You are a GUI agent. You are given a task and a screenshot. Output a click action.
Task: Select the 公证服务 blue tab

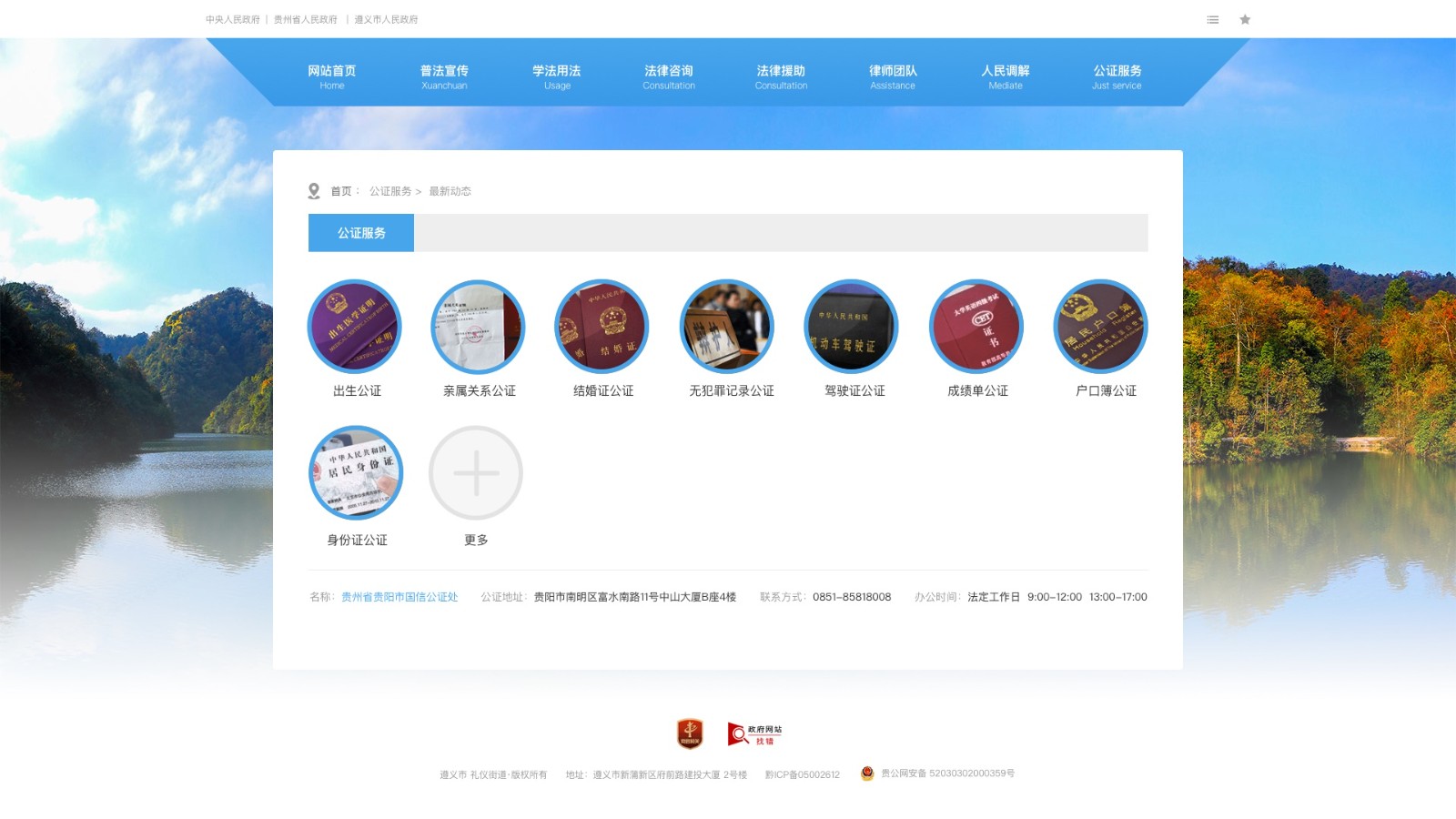(361, 233)
